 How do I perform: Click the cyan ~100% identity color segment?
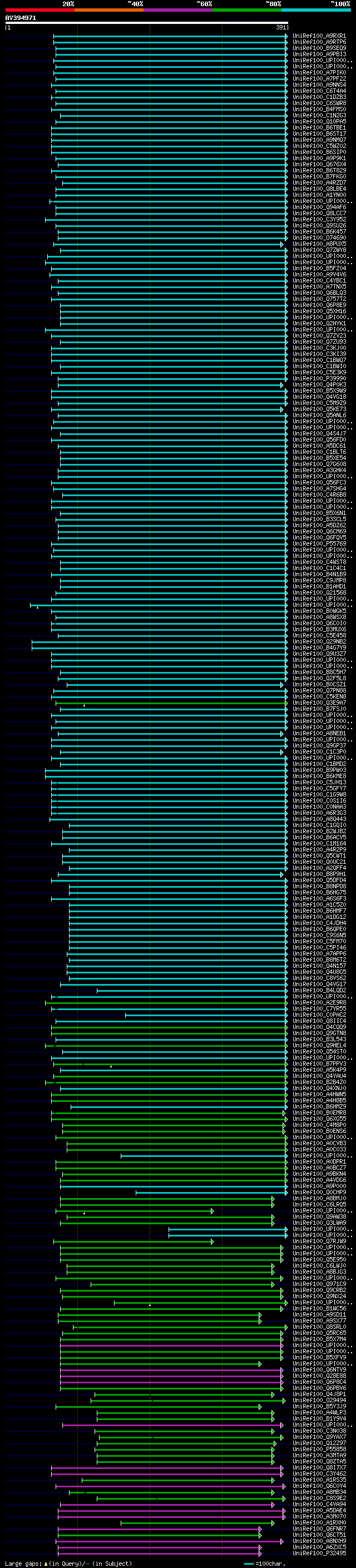[x=317, y=10]
